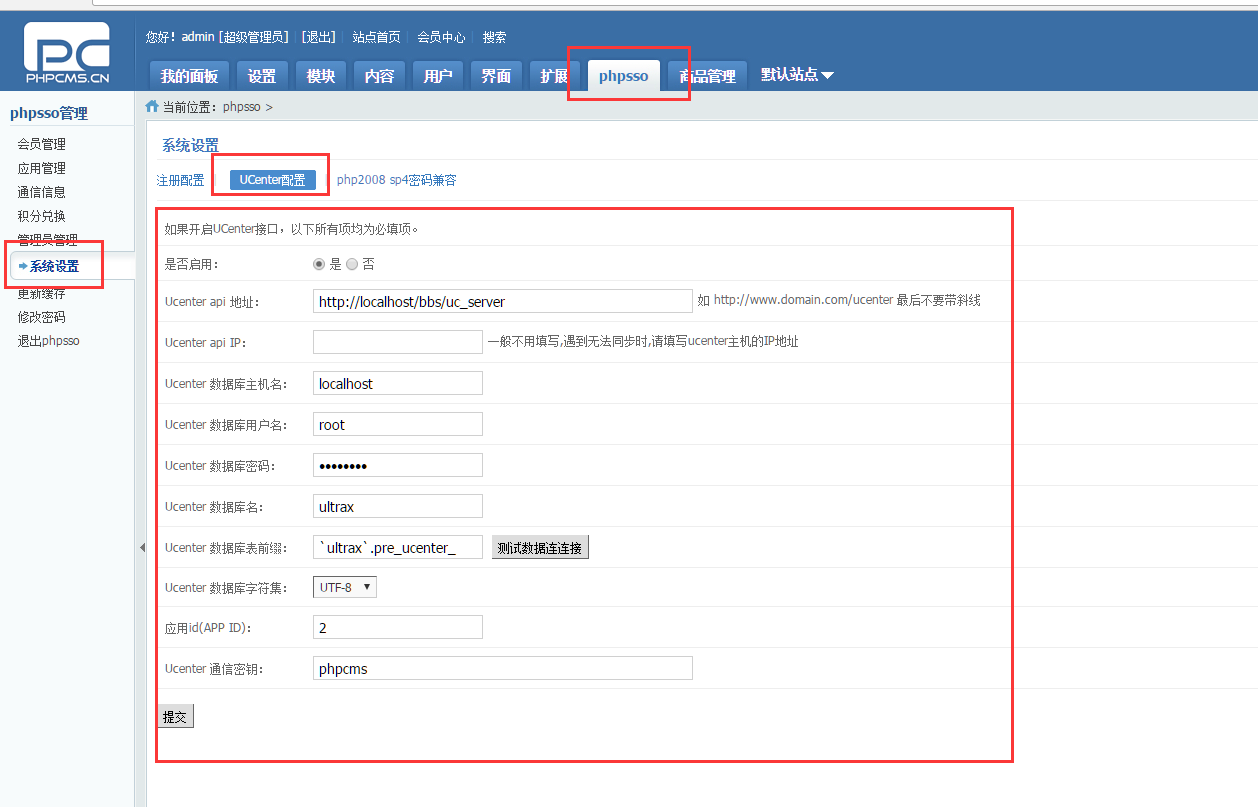Click the 测试数据库连接 button
Viewport: 1258px width, 807px height.
tap(540, 548)
